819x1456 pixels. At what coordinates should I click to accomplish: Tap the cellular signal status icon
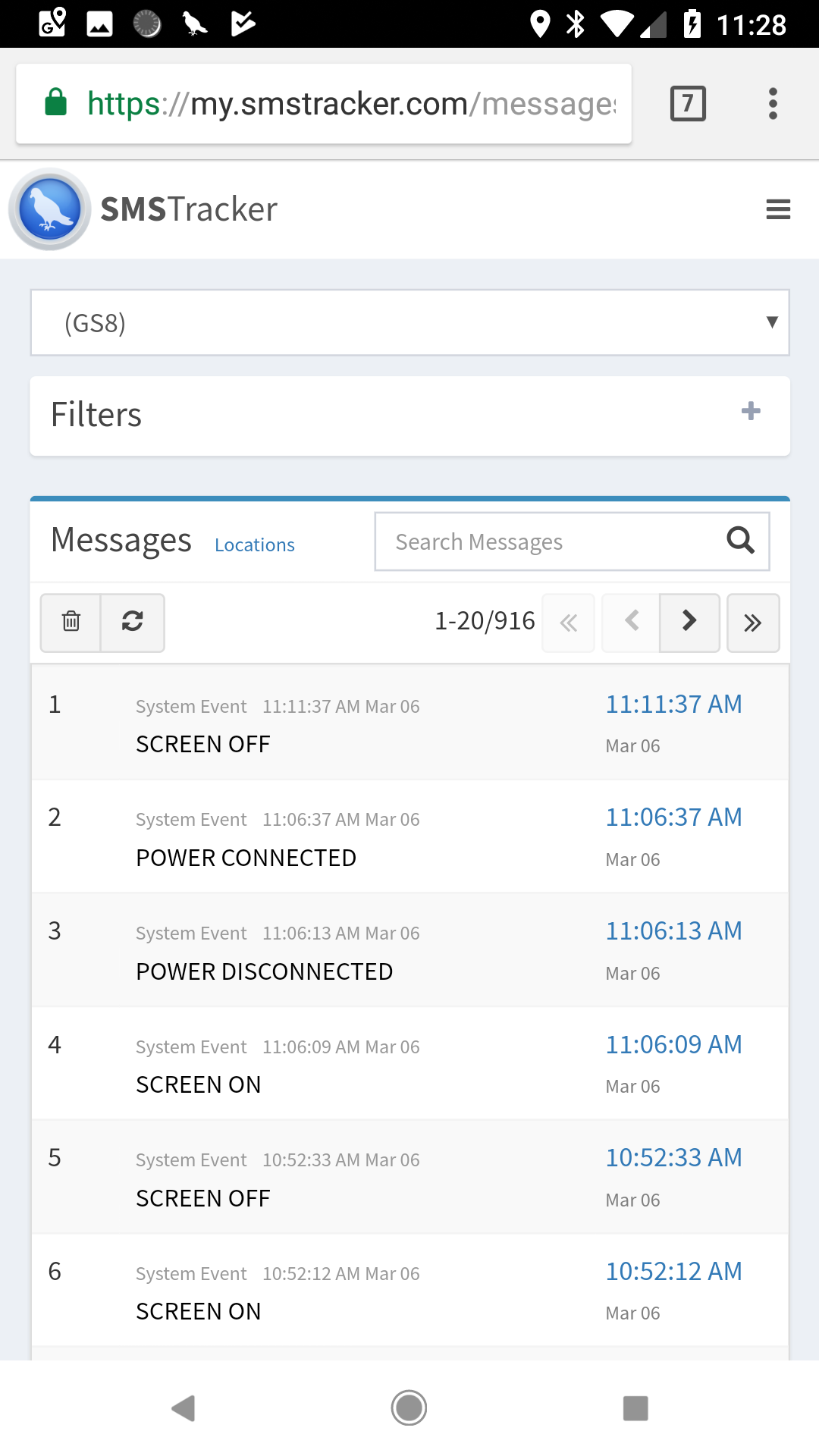tap(654, 24)
